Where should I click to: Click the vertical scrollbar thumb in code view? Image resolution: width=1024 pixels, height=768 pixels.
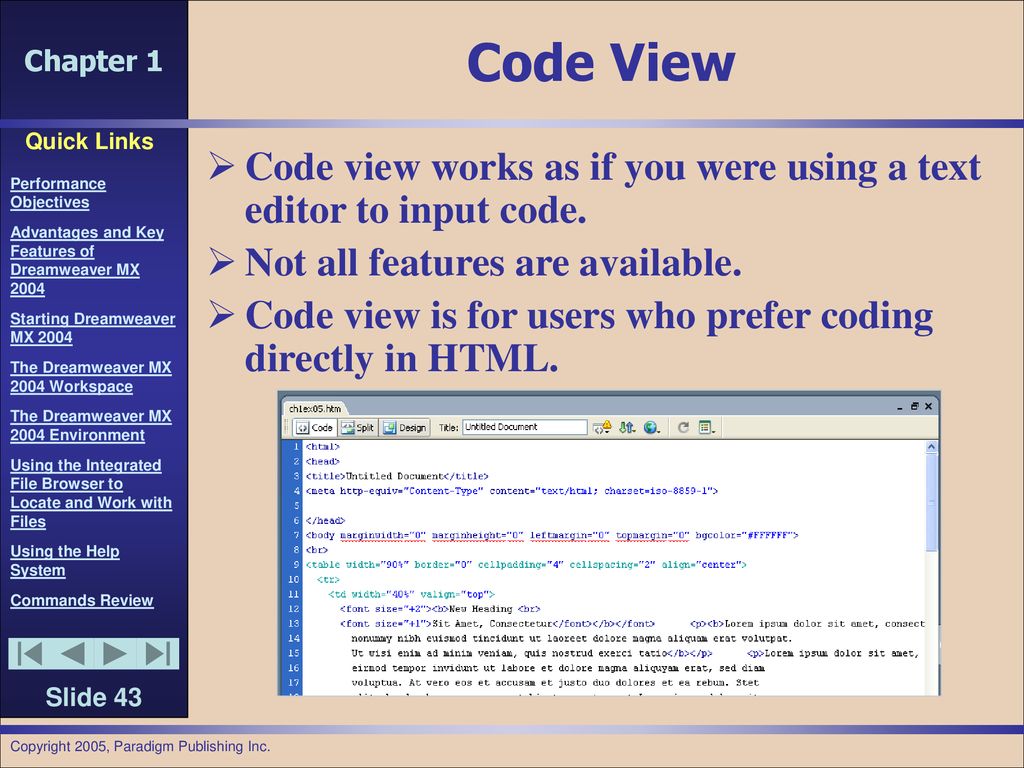tap(931, 503)
